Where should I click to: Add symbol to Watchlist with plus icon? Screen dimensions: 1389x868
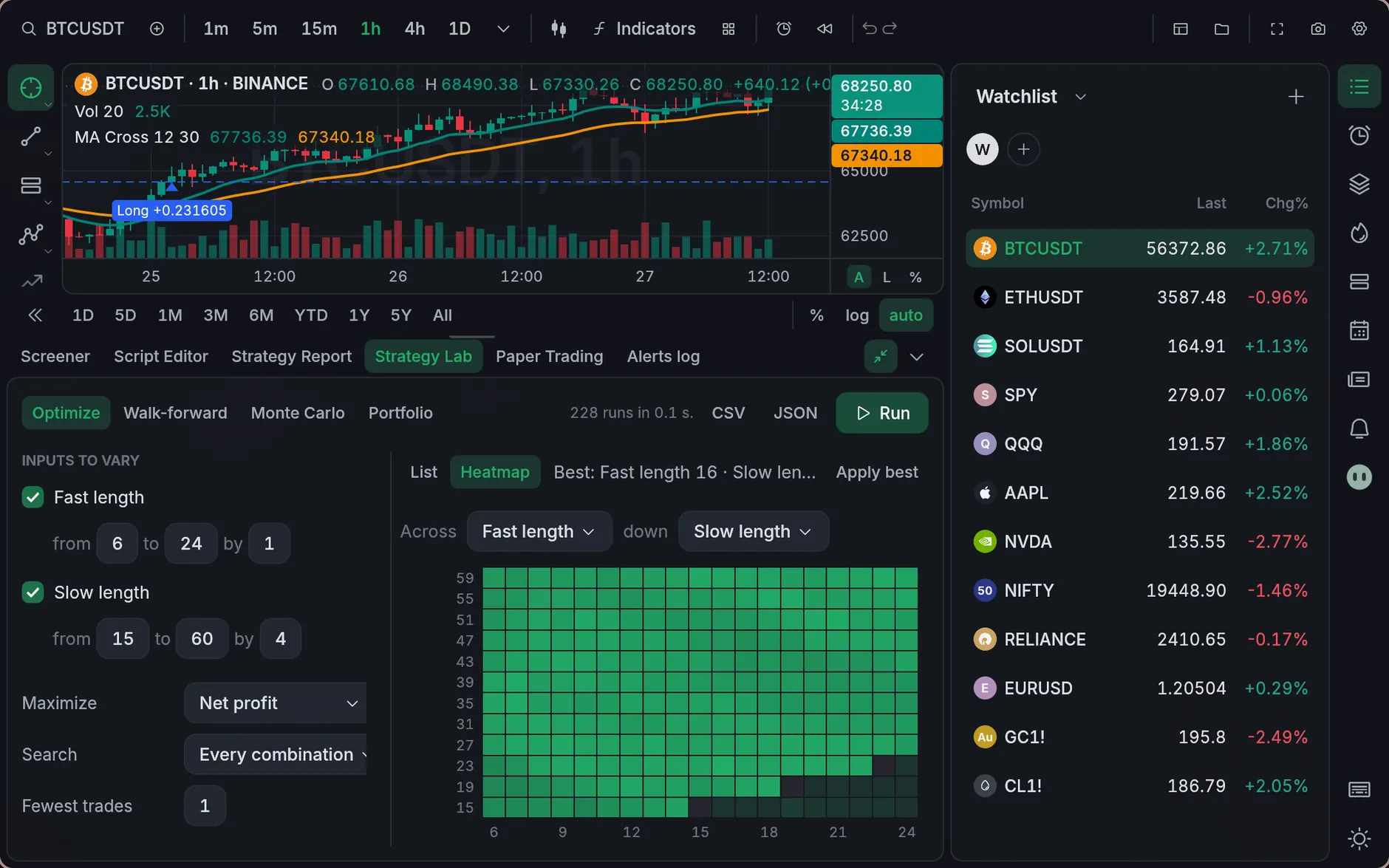click(x=1296, y=97)
